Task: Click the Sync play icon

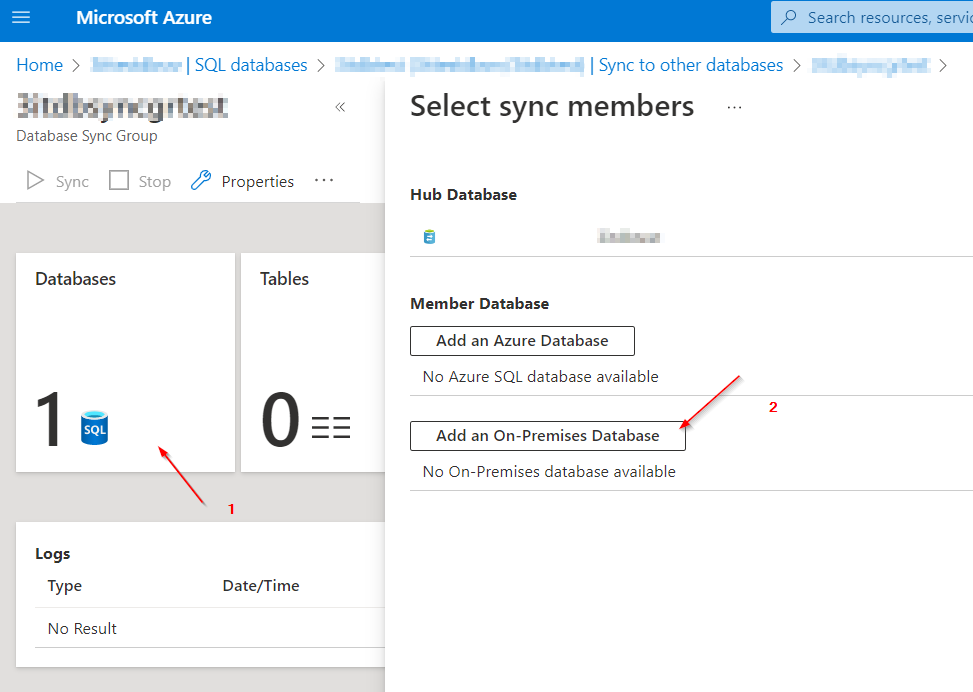Action: click(x=35, y=181)
